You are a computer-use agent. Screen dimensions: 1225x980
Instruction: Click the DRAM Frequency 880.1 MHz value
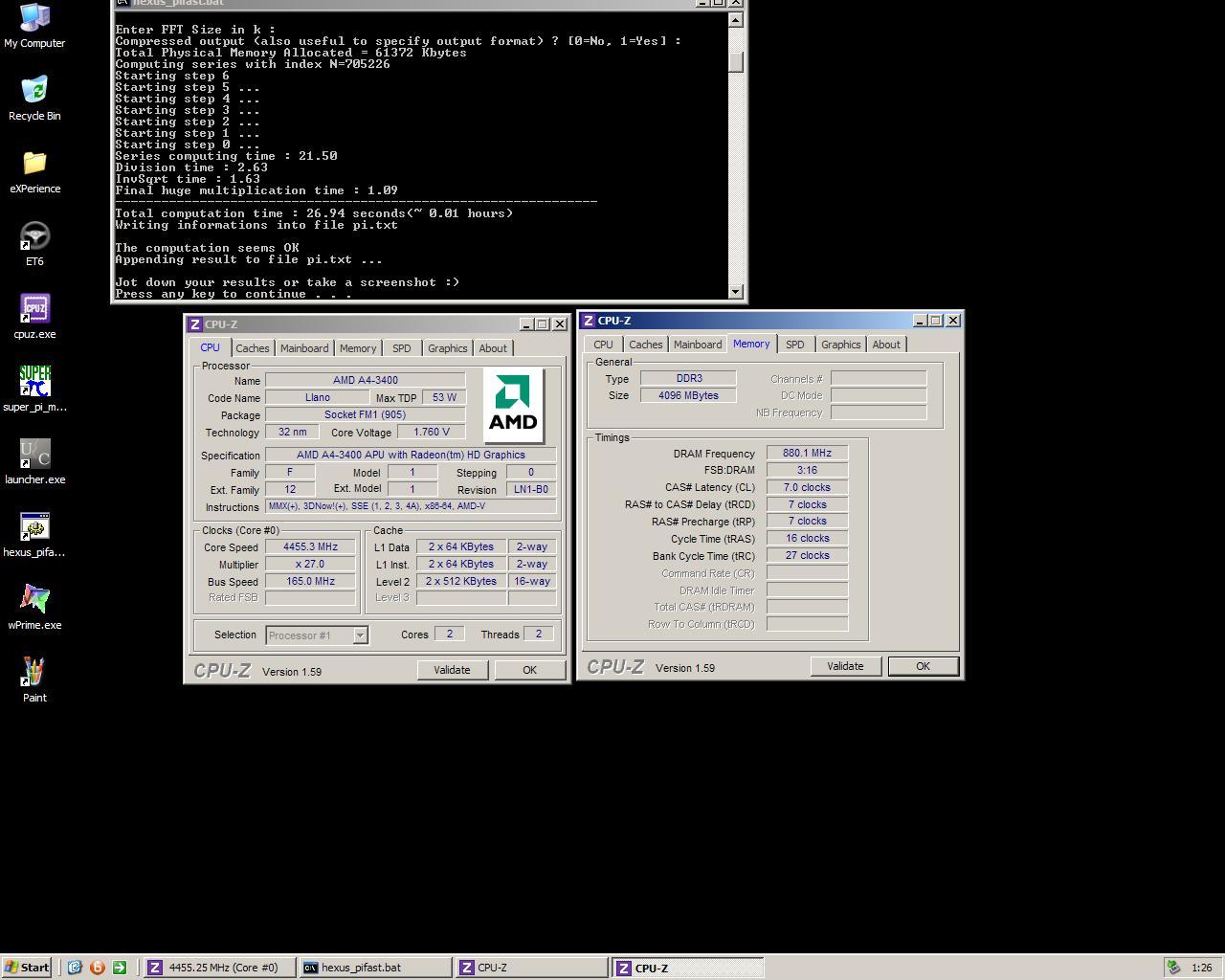807,453
